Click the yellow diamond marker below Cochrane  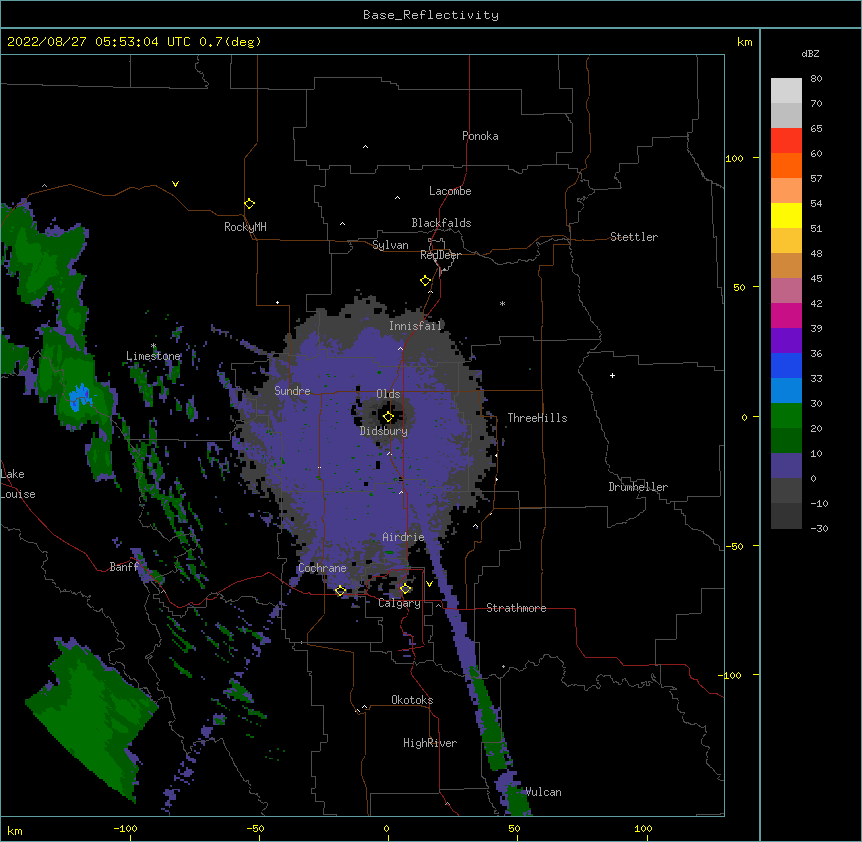tap(340, 591)
